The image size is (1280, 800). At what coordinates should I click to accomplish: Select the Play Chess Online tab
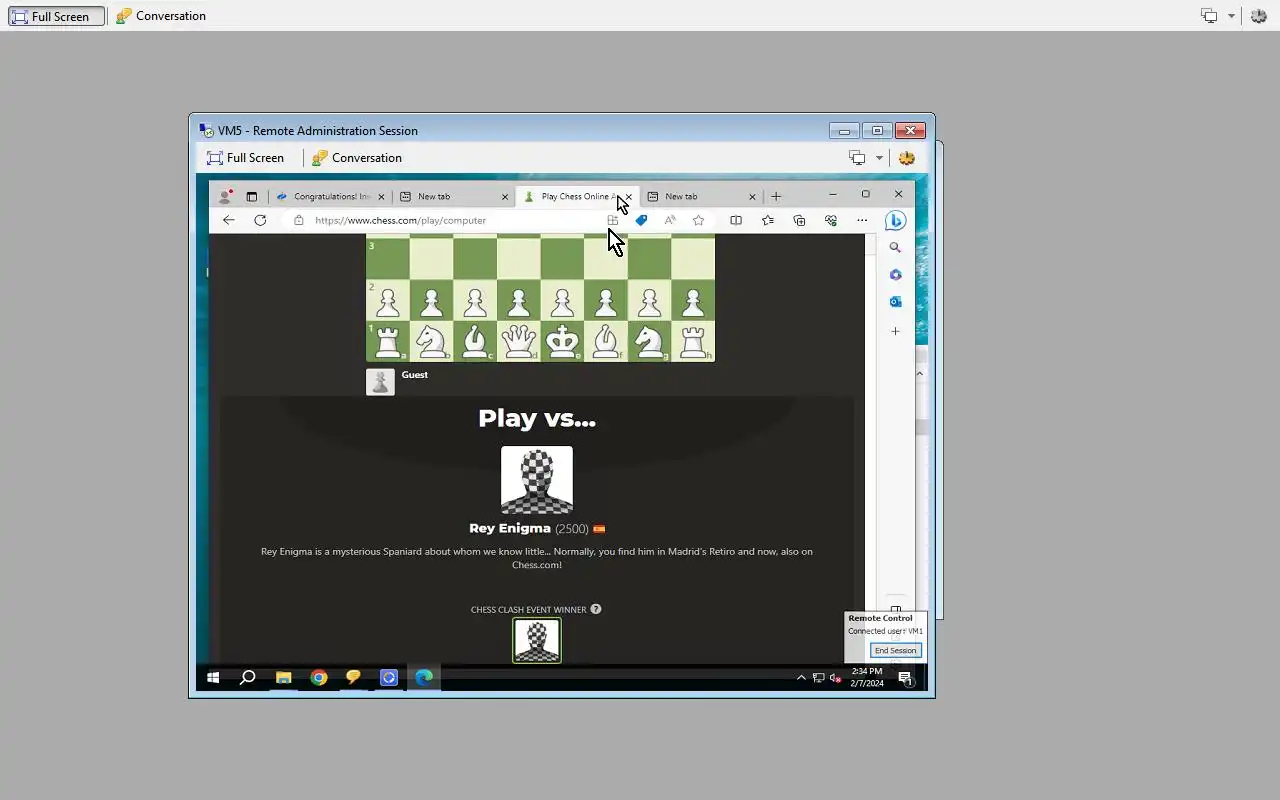click(x=576, y=196)
